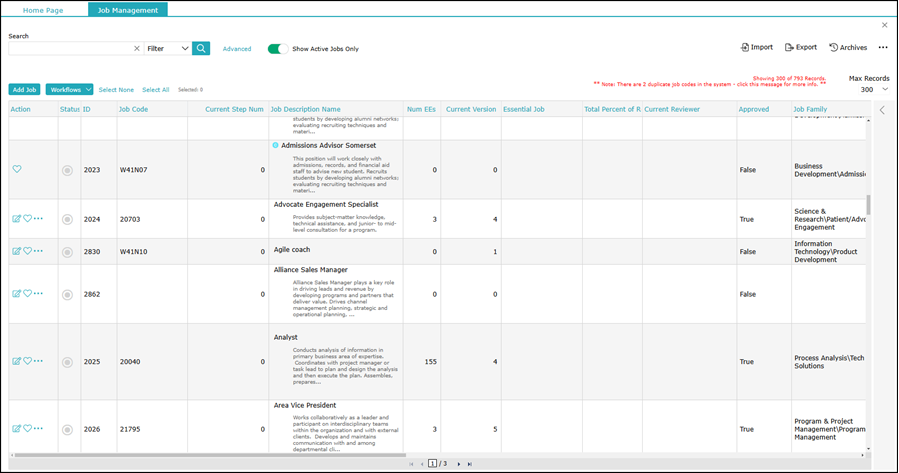Sort by the Job Code column header
Screen dimensions: 899x473
pyautogui.click(x=133, y=109)
